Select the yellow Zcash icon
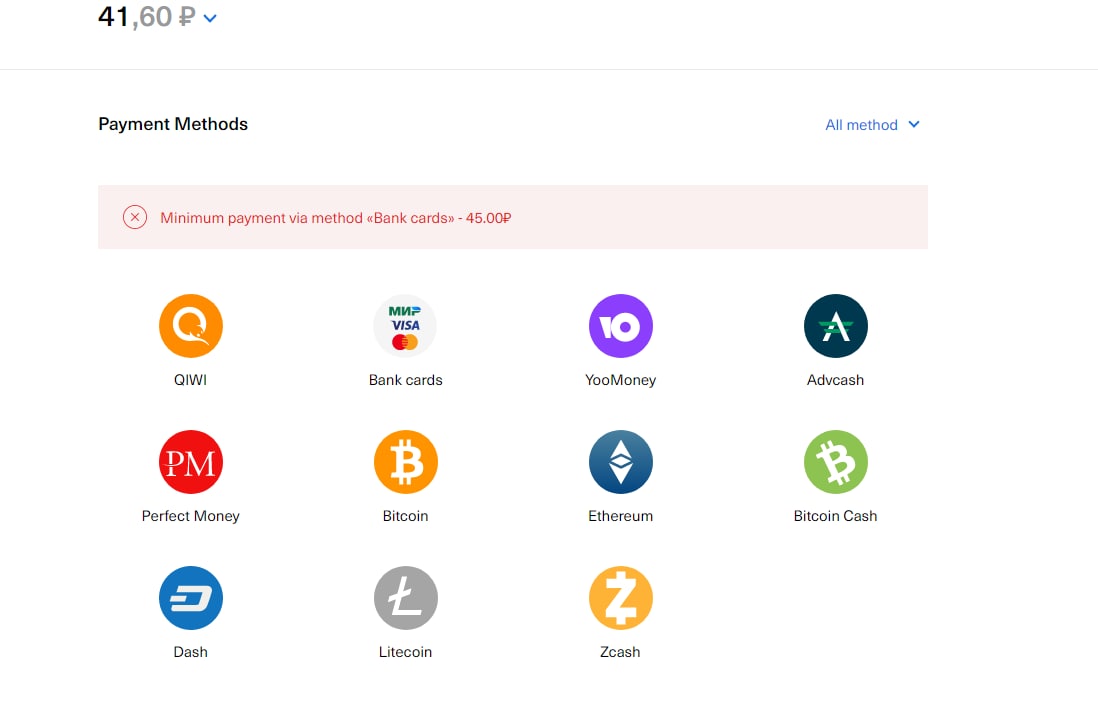 coord(620,597)
